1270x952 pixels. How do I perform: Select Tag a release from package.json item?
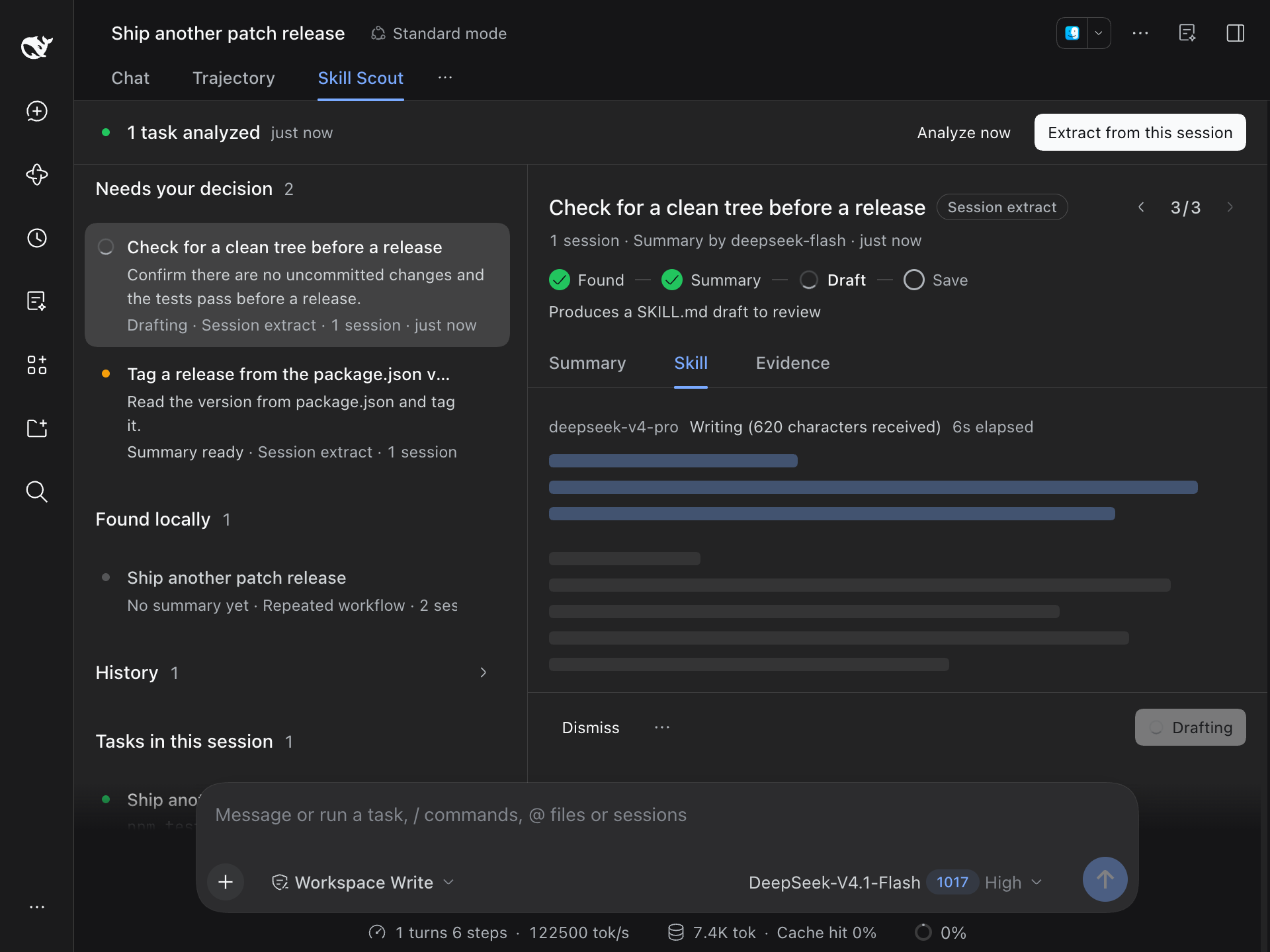click(297, 413)
